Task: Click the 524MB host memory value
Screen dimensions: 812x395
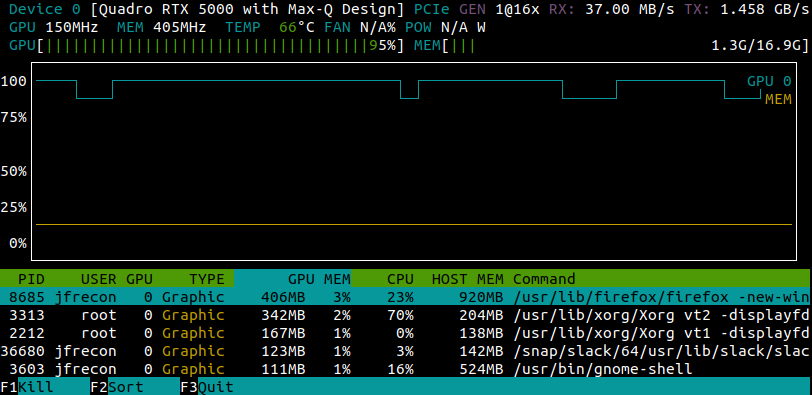Action: [x=481, y=369]
